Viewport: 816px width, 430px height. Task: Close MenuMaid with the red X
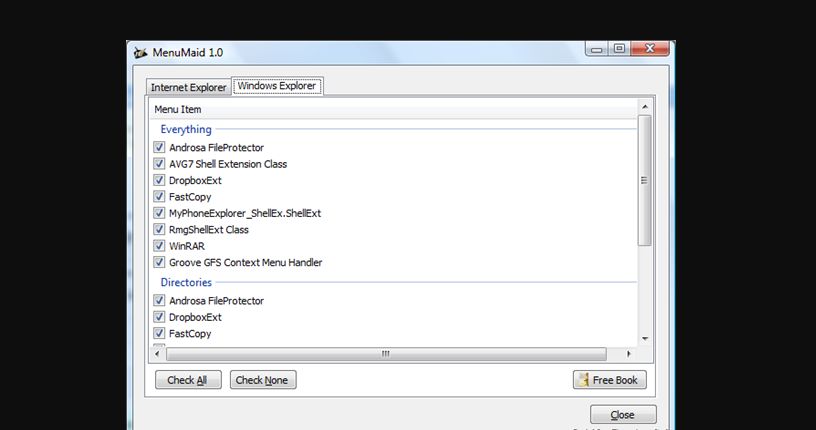650,49
